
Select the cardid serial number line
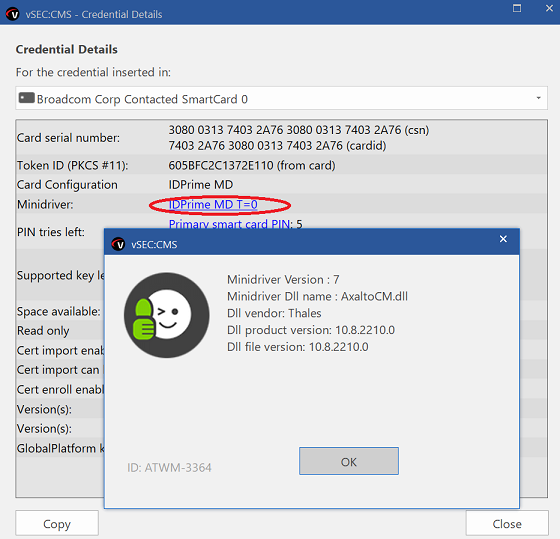[277, 146]
